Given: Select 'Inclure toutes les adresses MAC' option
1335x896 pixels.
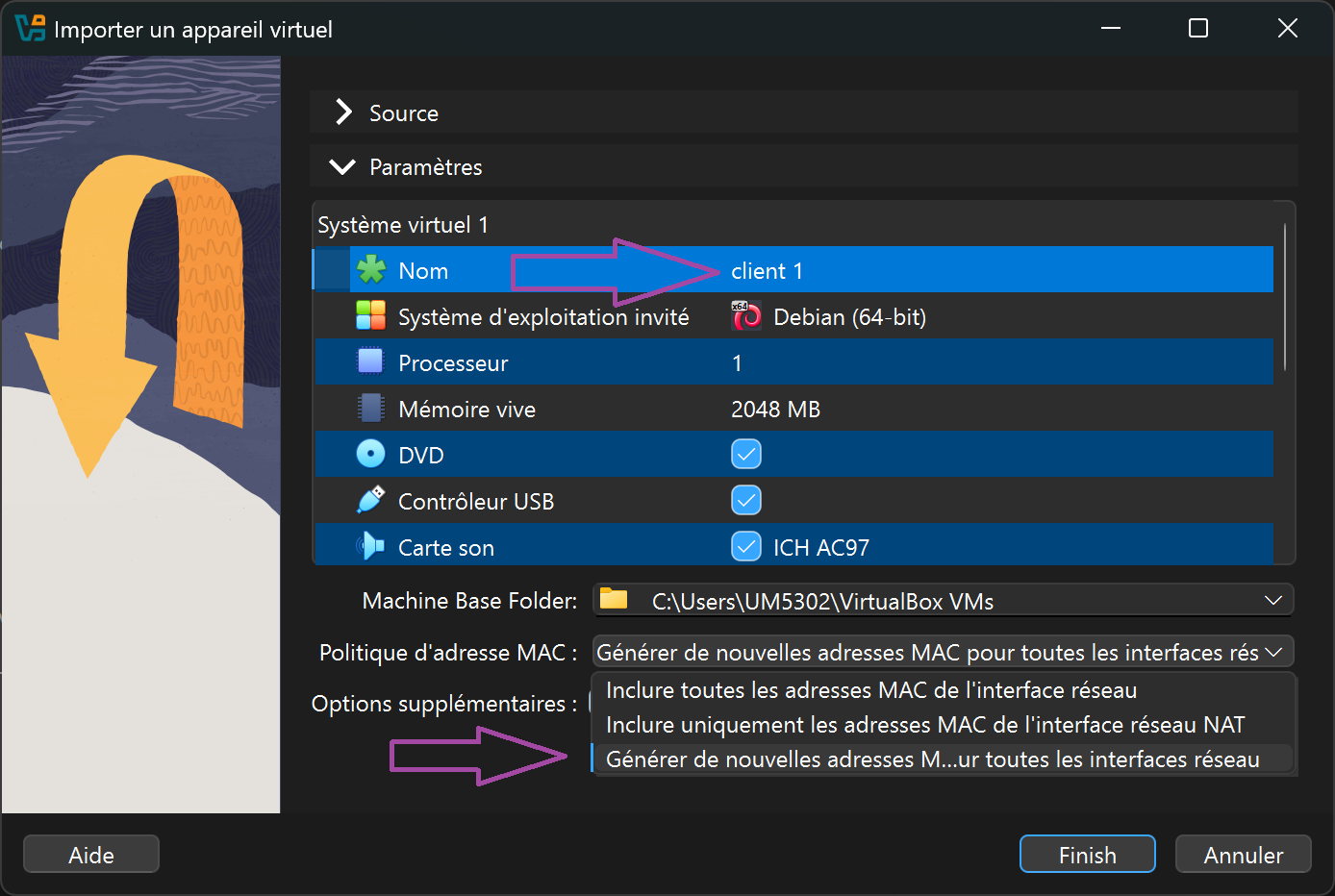Looking at the screenshot, I should click(869, 689).
